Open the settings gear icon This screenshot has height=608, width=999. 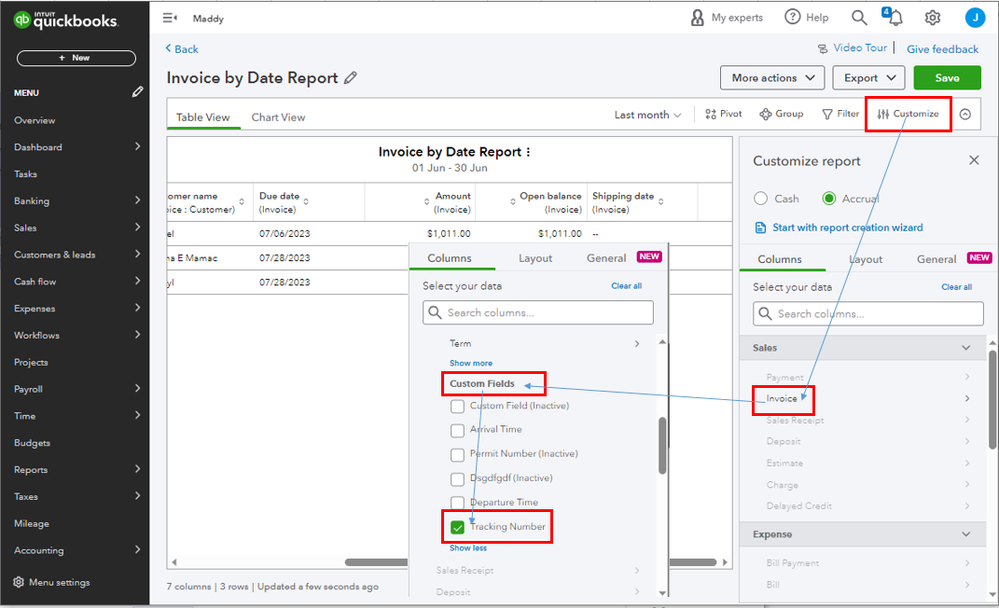coord(932,18)
